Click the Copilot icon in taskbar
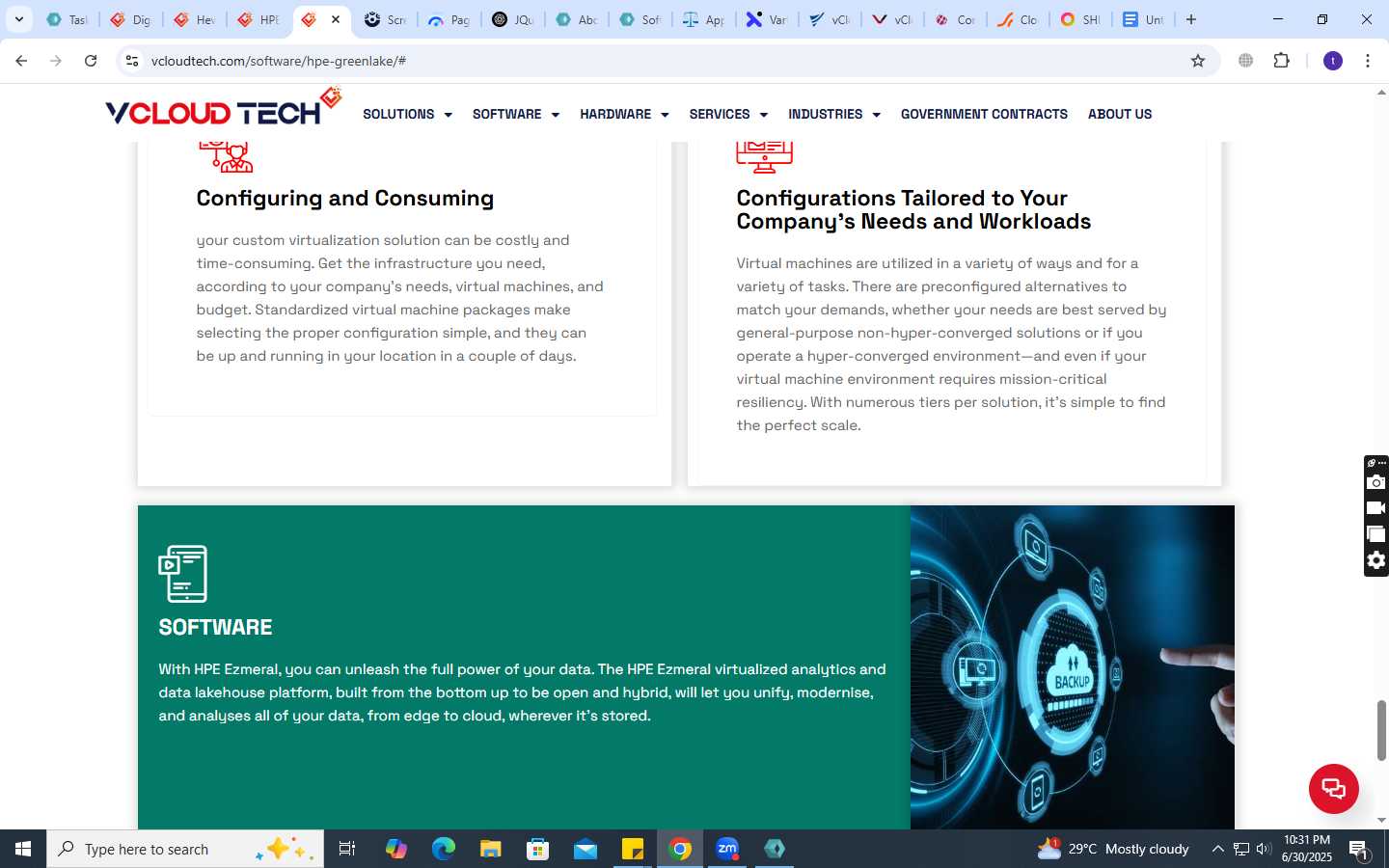This screenshot has height=868, width=1389. 396,849
